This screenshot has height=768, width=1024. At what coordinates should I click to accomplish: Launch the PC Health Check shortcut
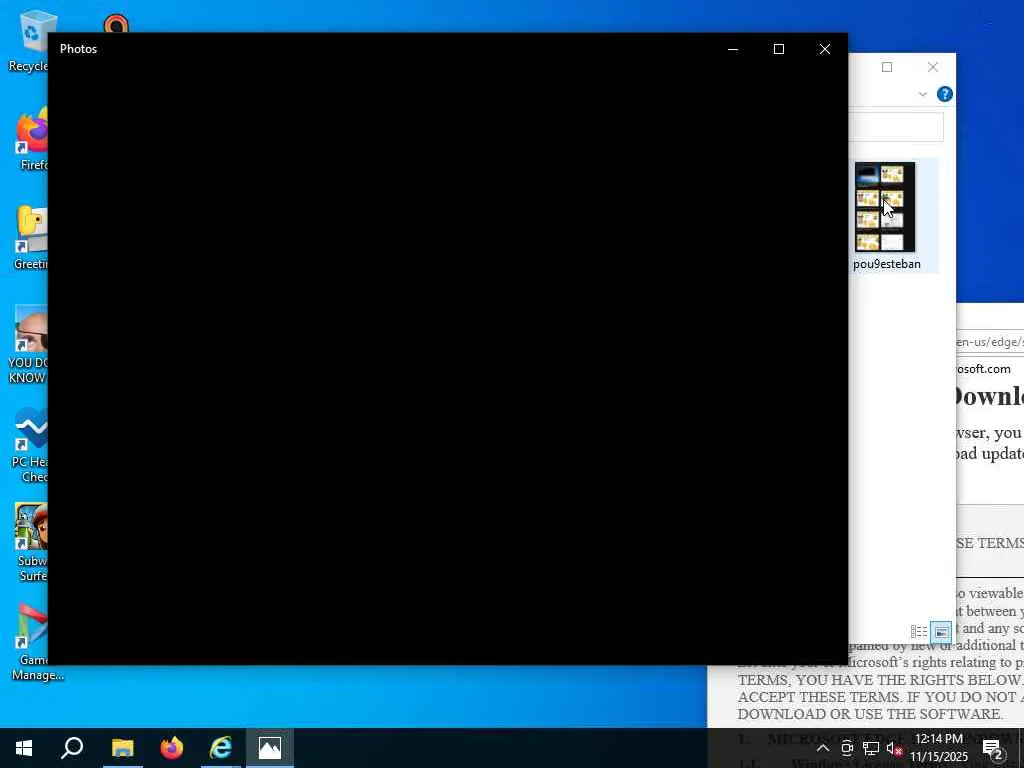(x=30, y=445)
